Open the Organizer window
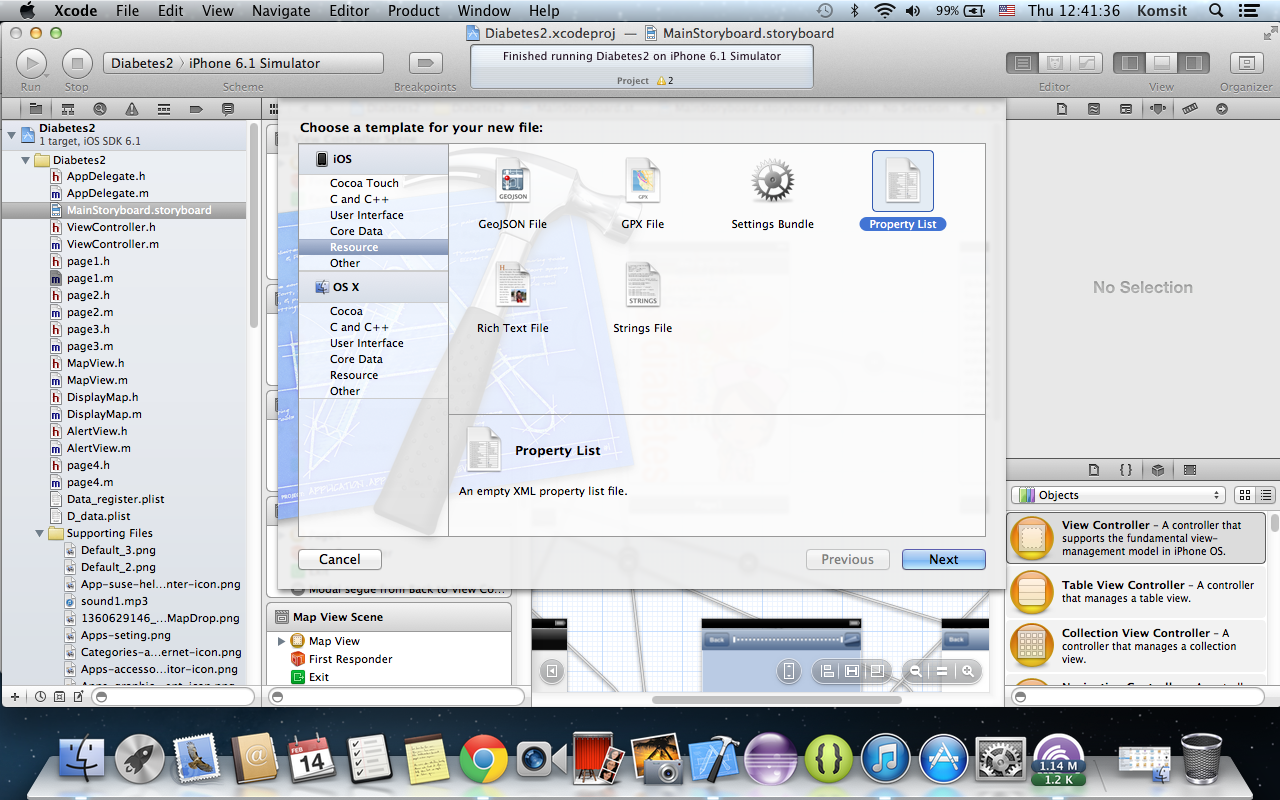Viewport: 1280px width, 800px height. pyautogui.click(x=1246, y=63)
